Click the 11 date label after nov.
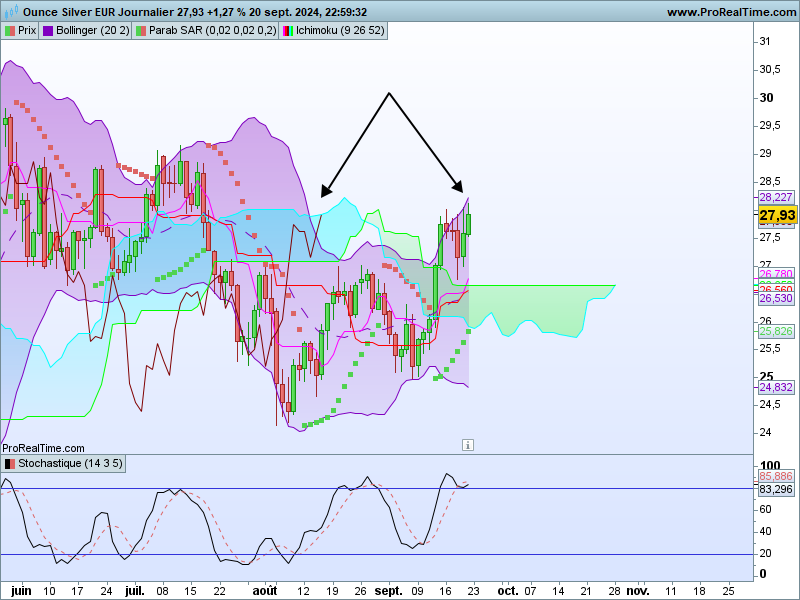 [x=671, y=591]
